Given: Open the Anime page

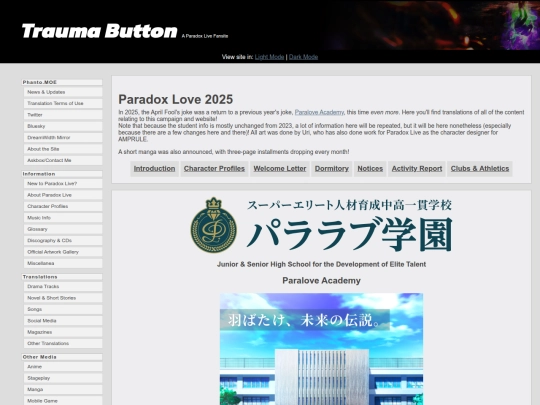Looking at the screenshot, I should [x=63, y=367].
